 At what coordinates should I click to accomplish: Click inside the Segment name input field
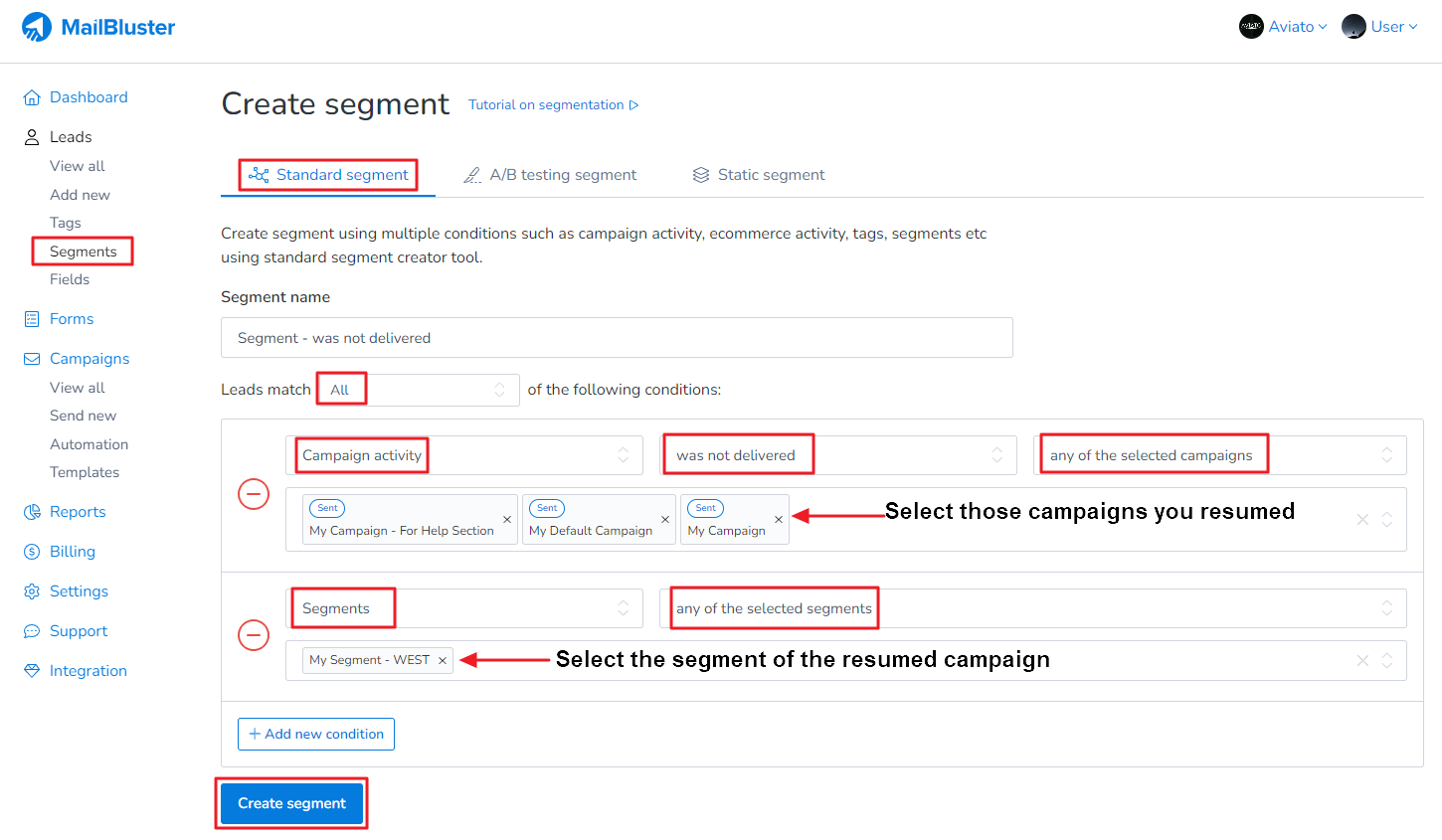pos(617,337)
